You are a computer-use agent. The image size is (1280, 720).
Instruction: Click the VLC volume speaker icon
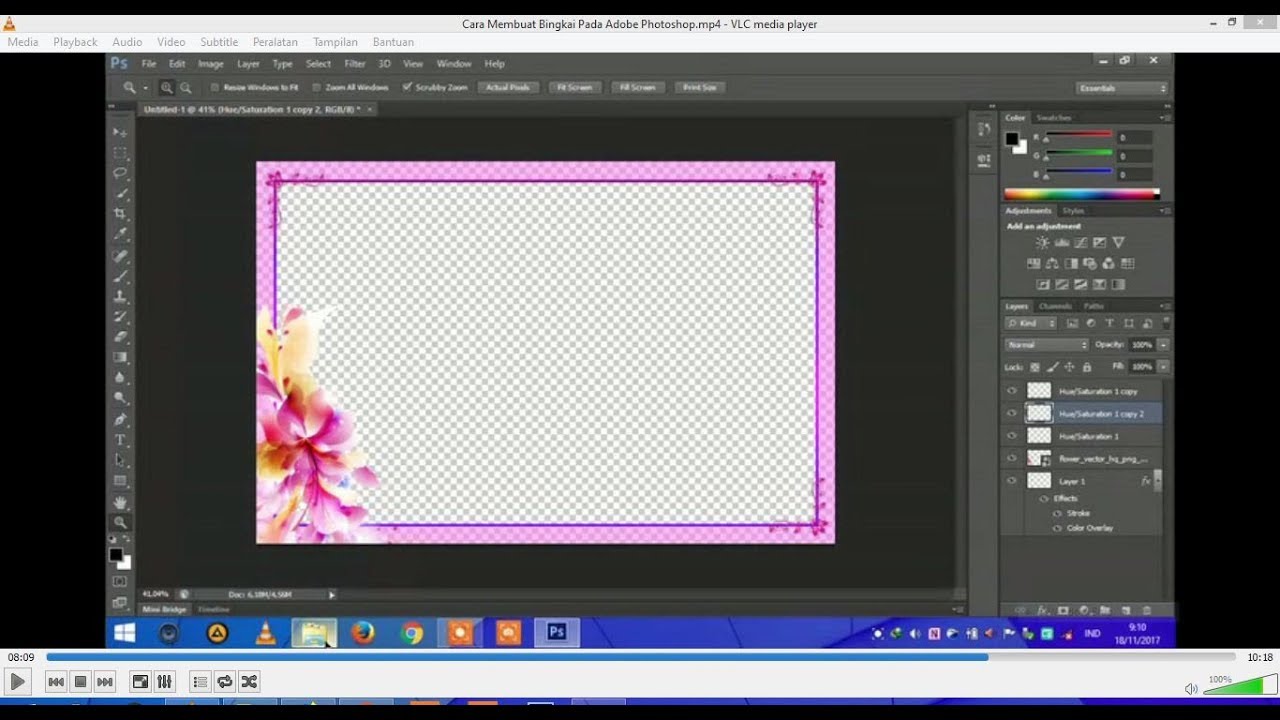pyautogui.click(x=1191, y=688)
